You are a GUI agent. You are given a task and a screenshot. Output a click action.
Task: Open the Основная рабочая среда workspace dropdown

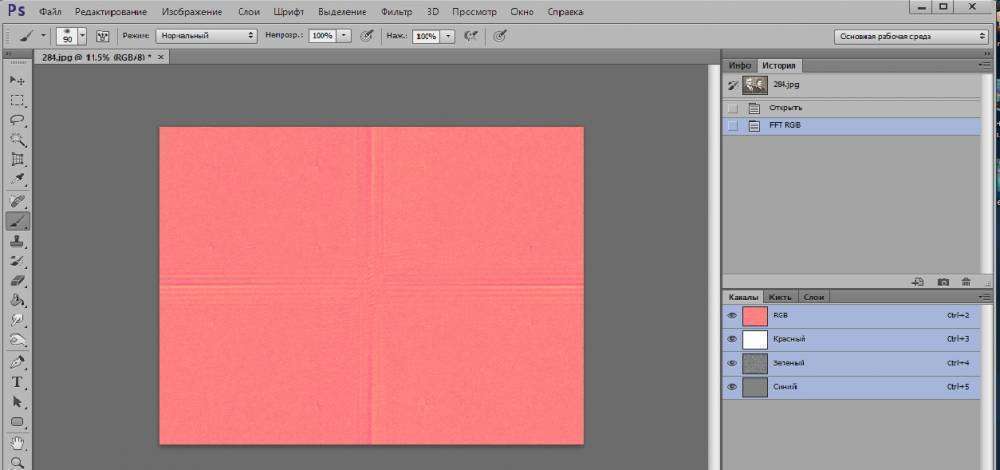pos(910,36)
